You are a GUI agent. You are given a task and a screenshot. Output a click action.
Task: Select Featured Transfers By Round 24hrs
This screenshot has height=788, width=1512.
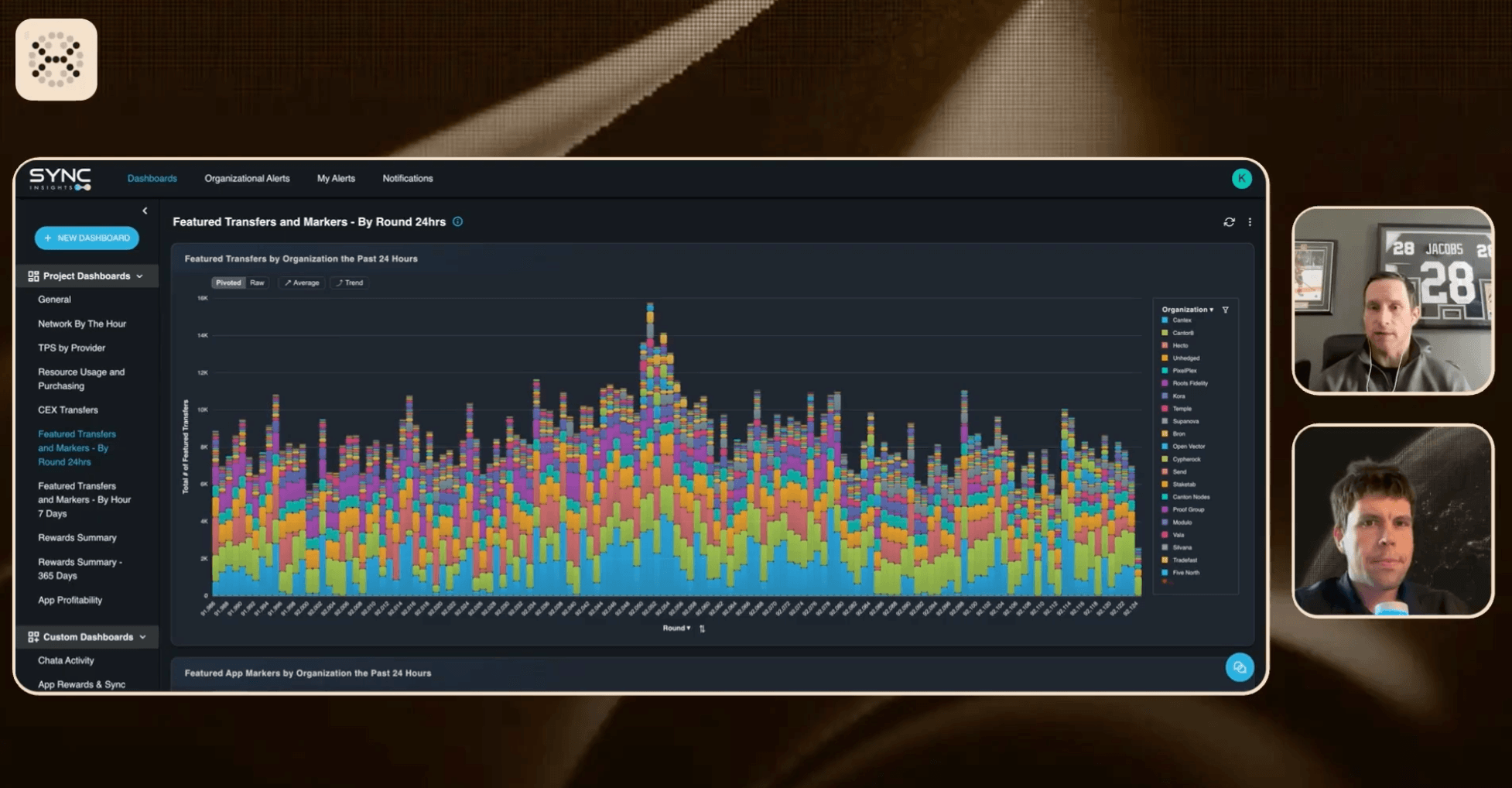click(x=77, y=448)
